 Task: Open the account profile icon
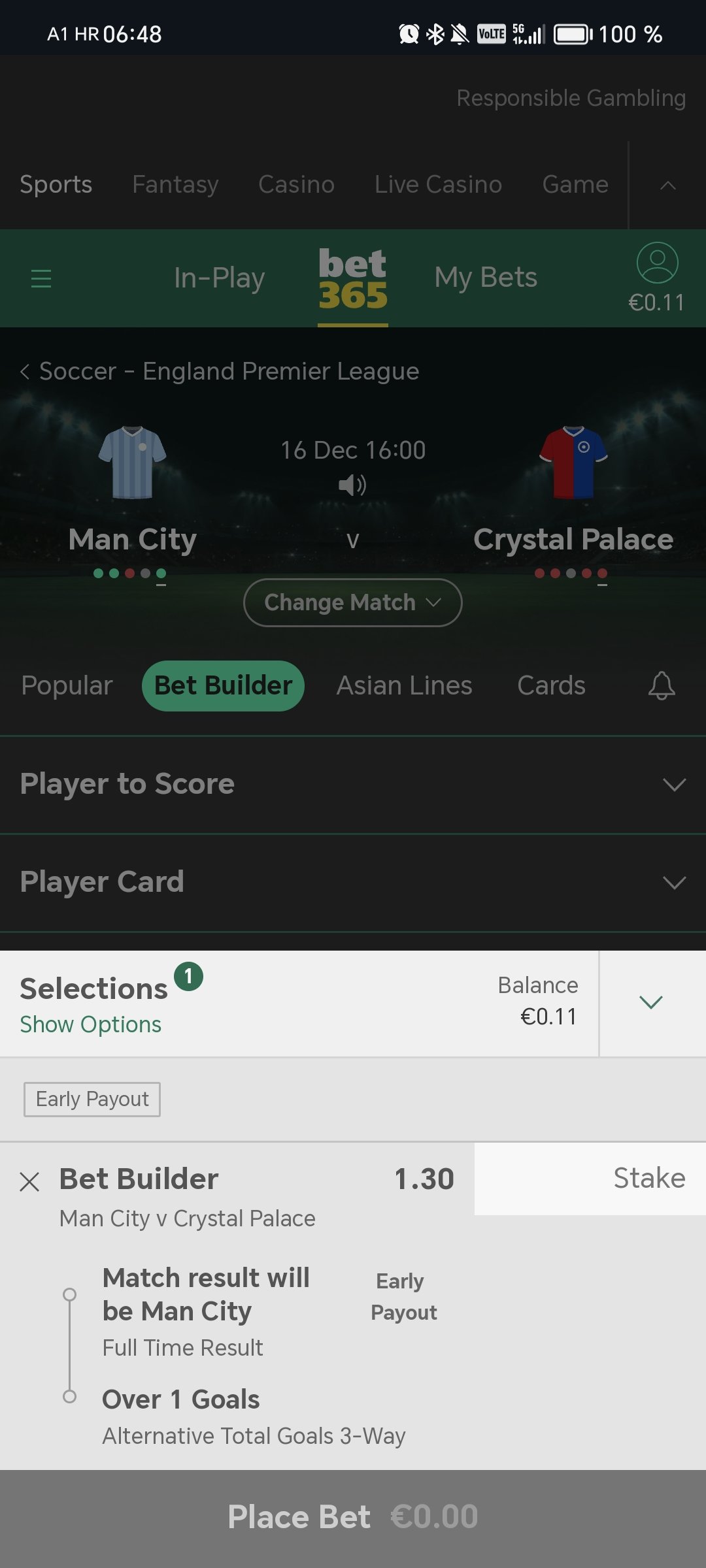[x=657, y=263]
